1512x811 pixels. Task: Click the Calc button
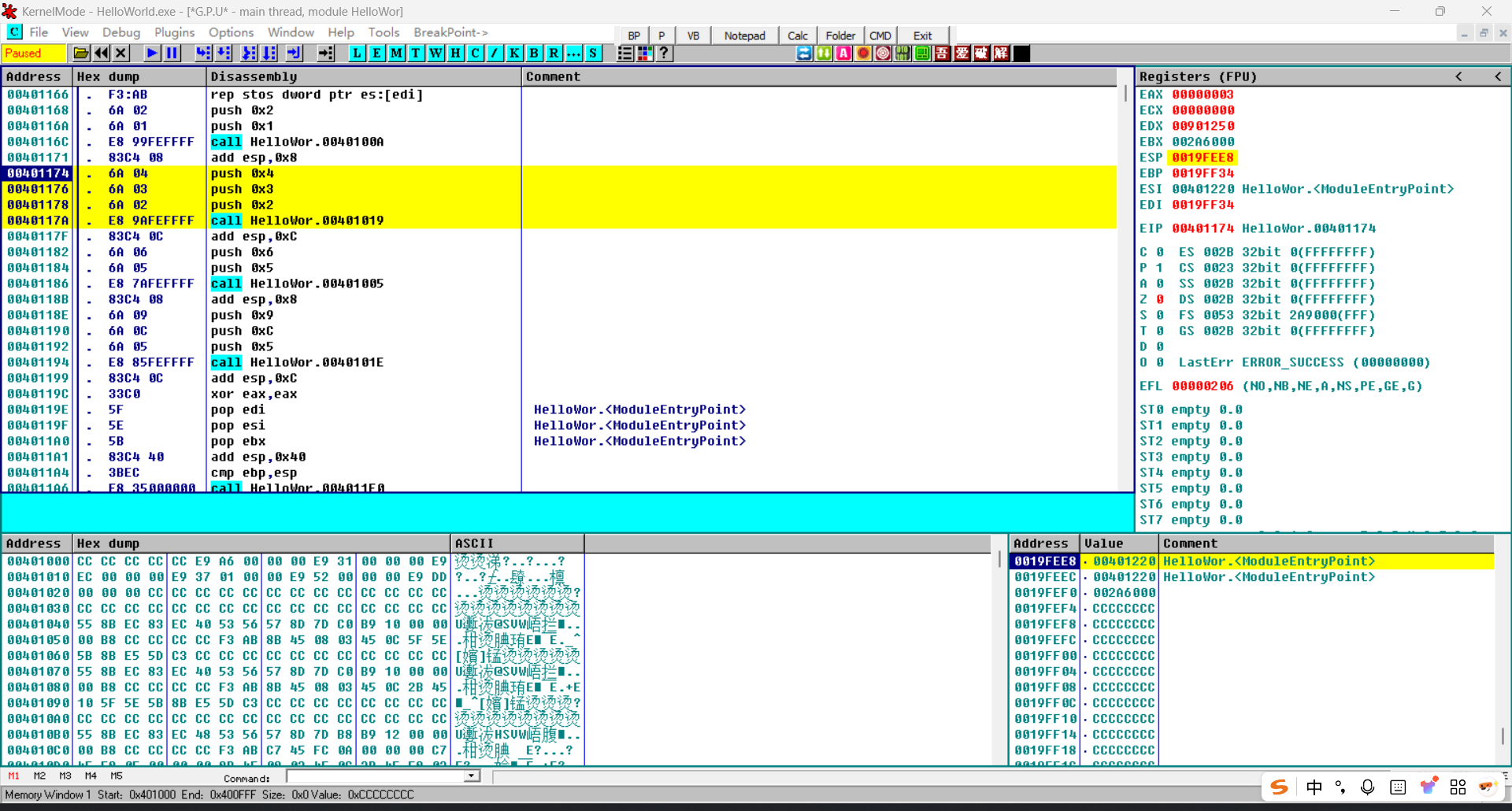coord(797,35)
